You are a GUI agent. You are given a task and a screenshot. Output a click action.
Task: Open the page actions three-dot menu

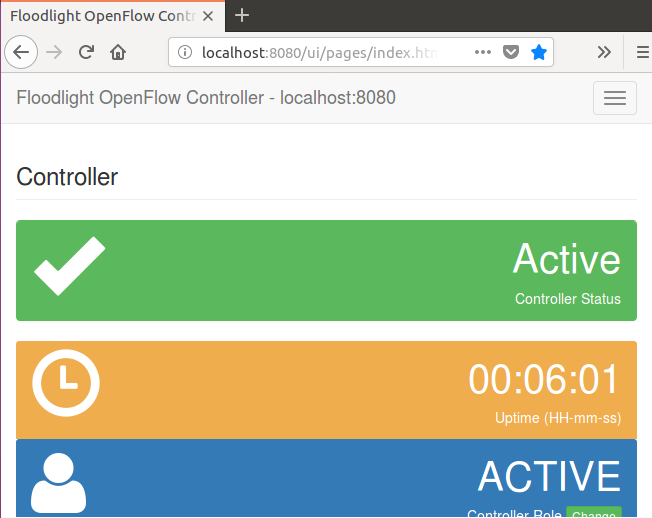[483, 52]
